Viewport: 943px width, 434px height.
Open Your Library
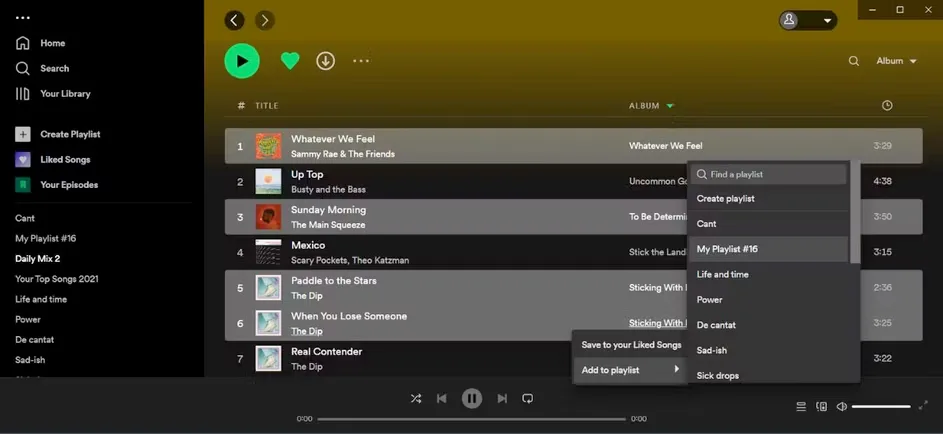(x=53, y=94)
